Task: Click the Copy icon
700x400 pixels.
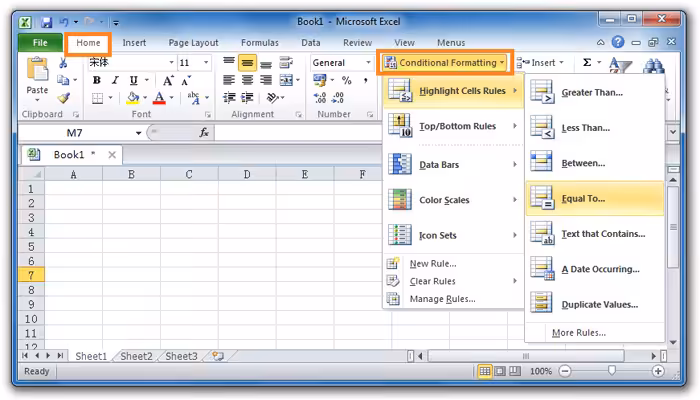Action: (63, 80)
